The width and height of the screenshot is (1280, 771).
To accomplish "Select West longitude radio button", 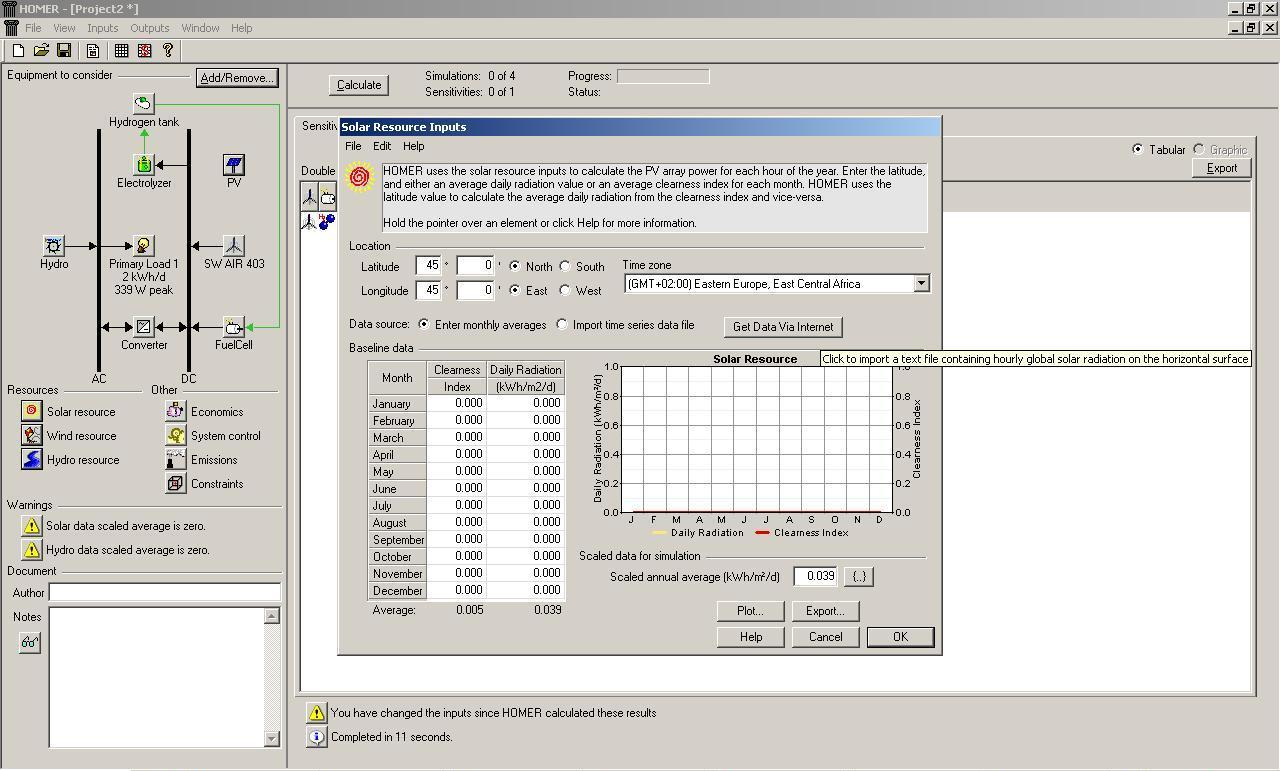I will [565, 290].
